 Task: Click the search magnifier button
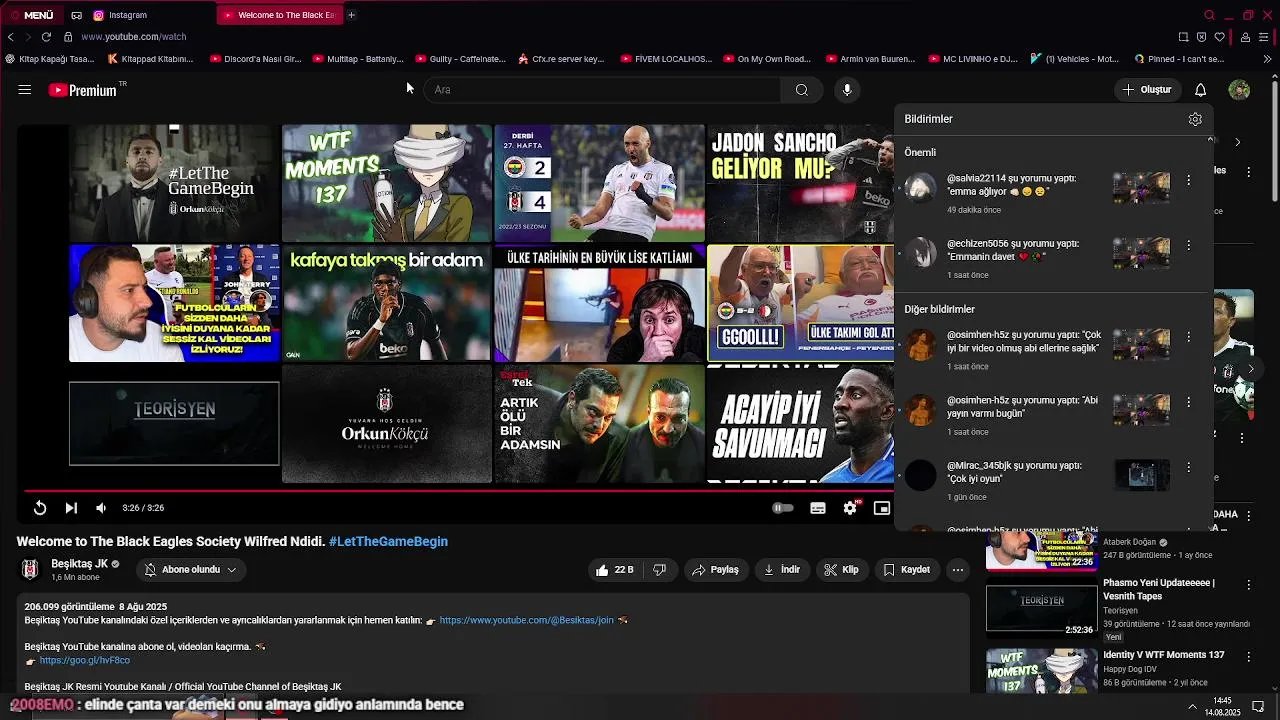[x=801, y=90]
